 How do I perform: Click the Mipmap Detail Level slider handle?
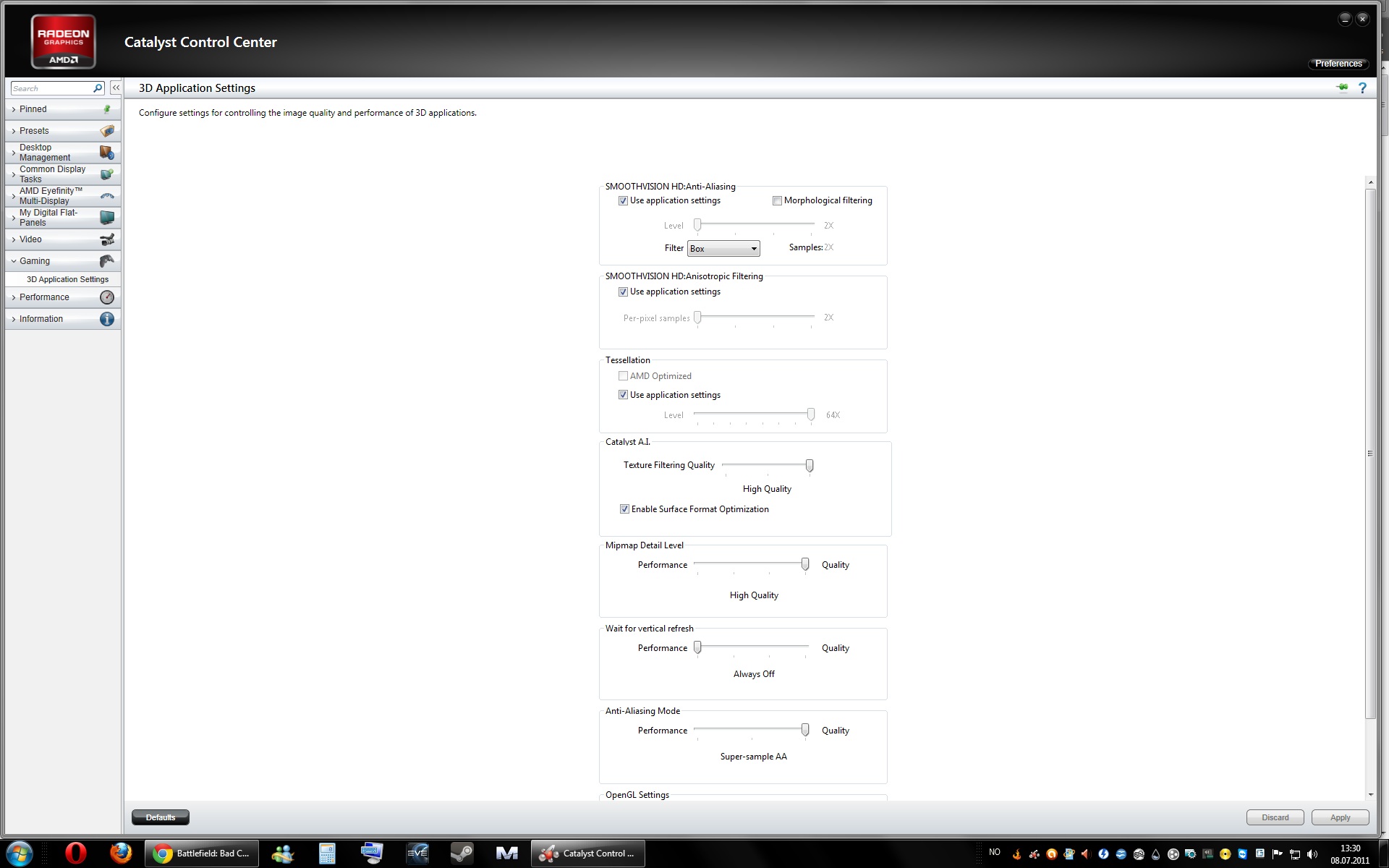pyautogui.click(x=805, y=564)
